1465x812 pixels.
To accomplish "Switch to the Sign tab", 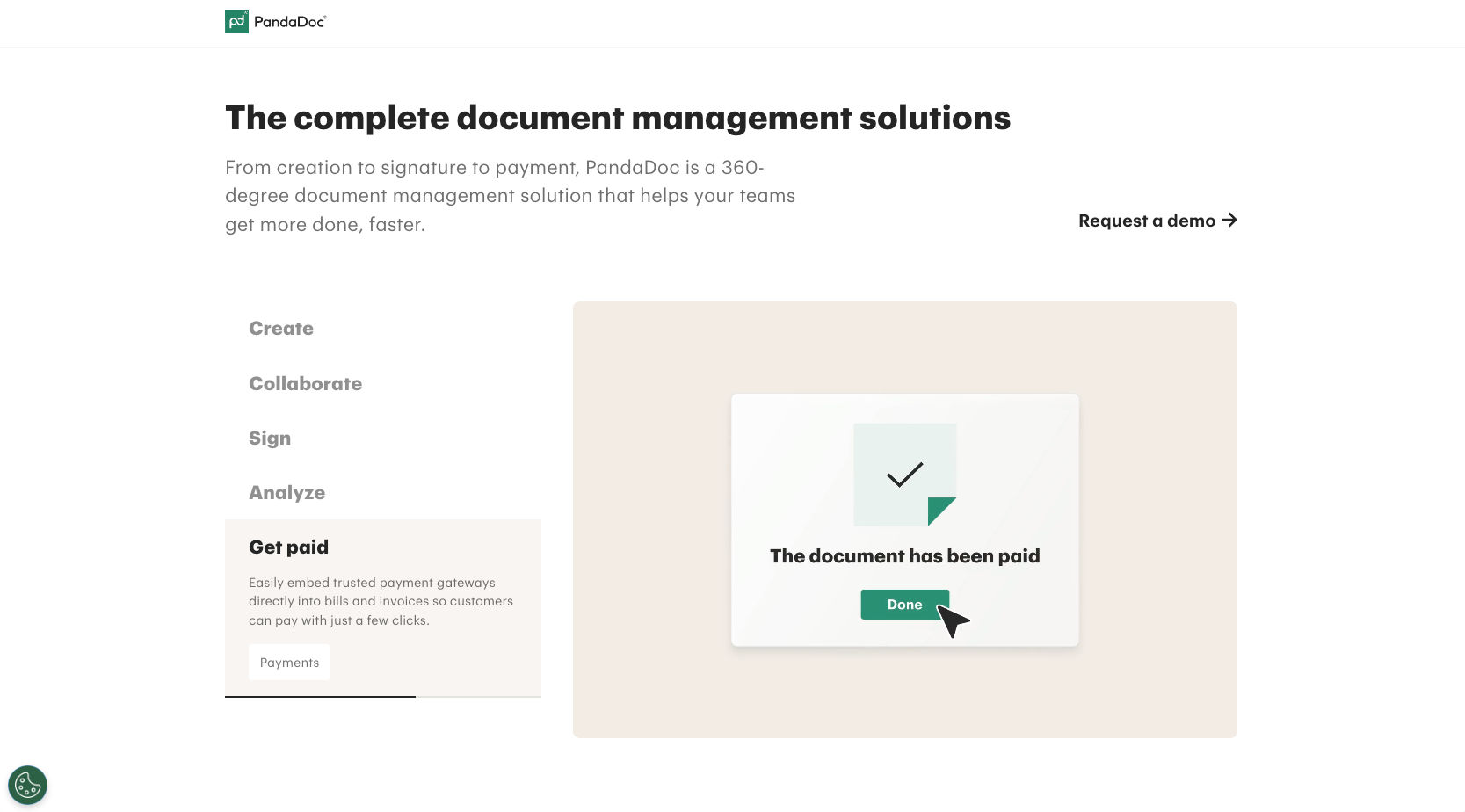I will (x=270, y=439).
